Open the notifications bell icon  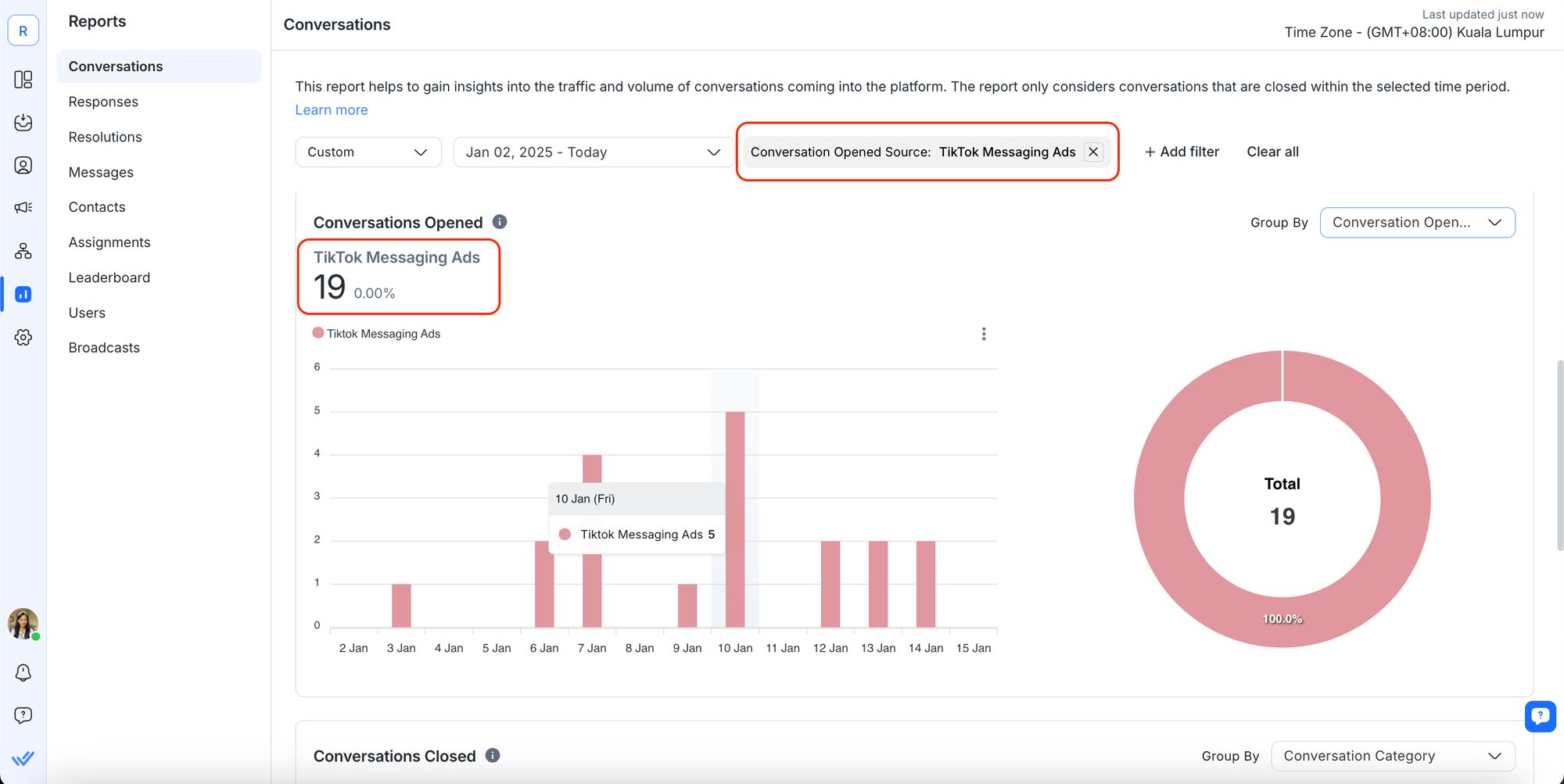click(23, 673)
